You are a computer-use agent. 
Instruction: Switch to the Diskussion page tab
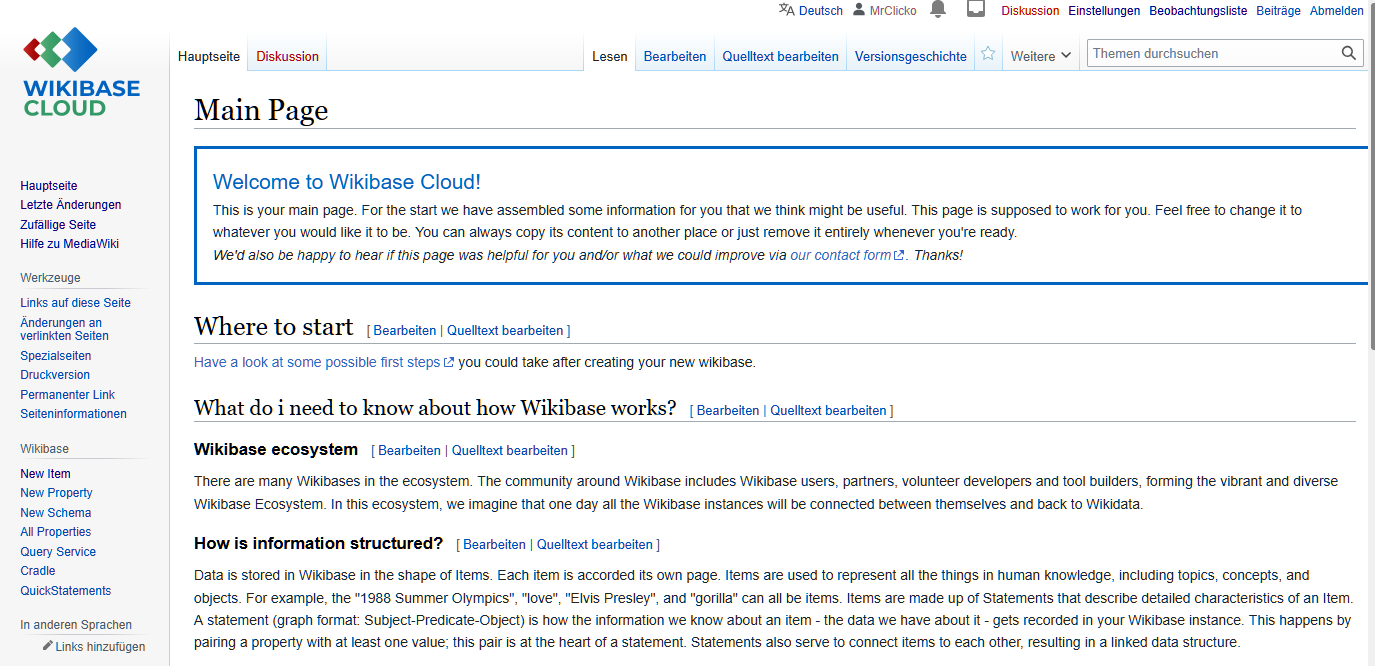point(287,56)
